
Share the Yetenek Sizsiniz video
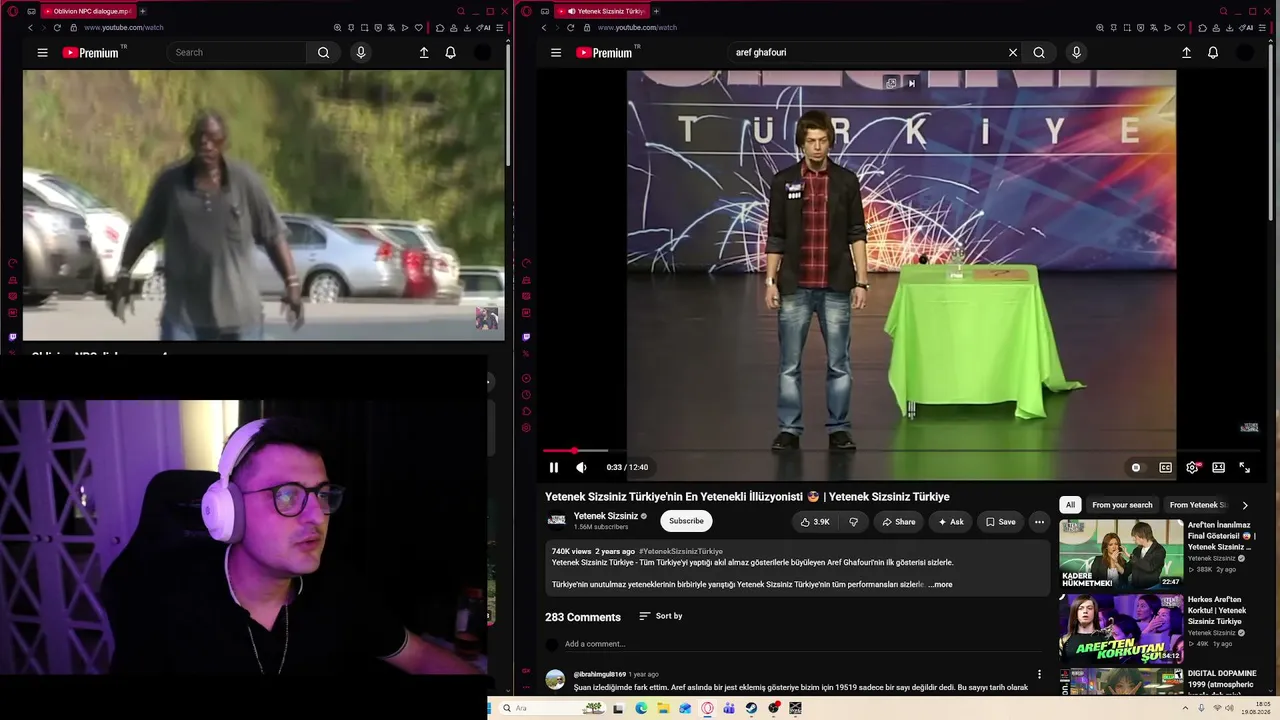(x=898, y=521)
